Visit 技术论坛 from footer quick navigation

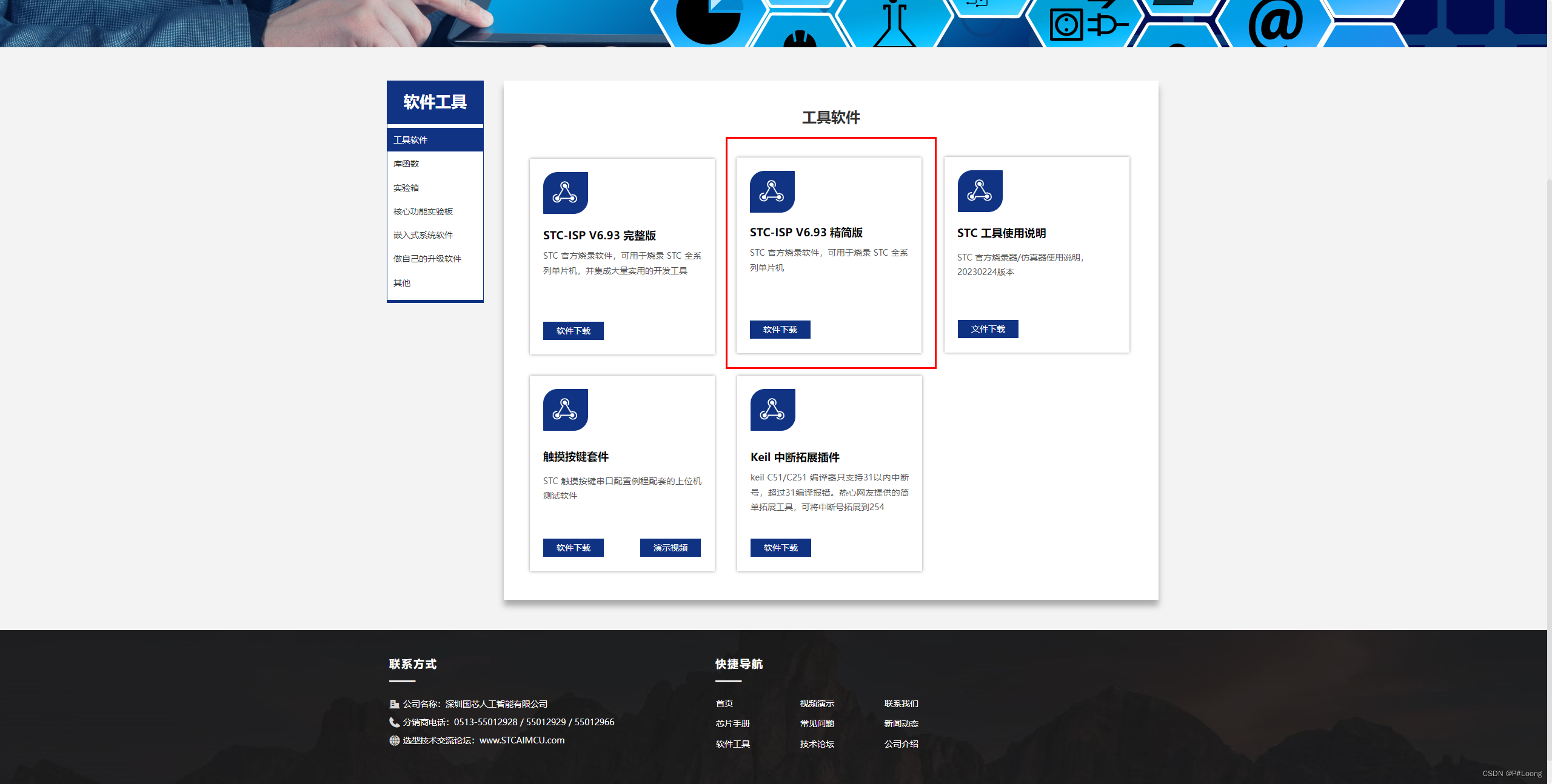[x=817, y=744]
